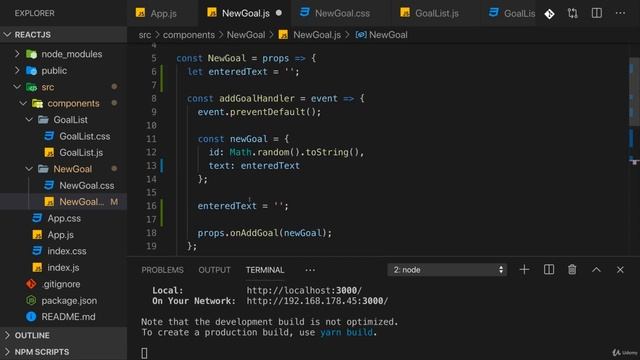Click the index.css file icon
The width and height of the screenshot is (640, 360).
tap(37, 251)
